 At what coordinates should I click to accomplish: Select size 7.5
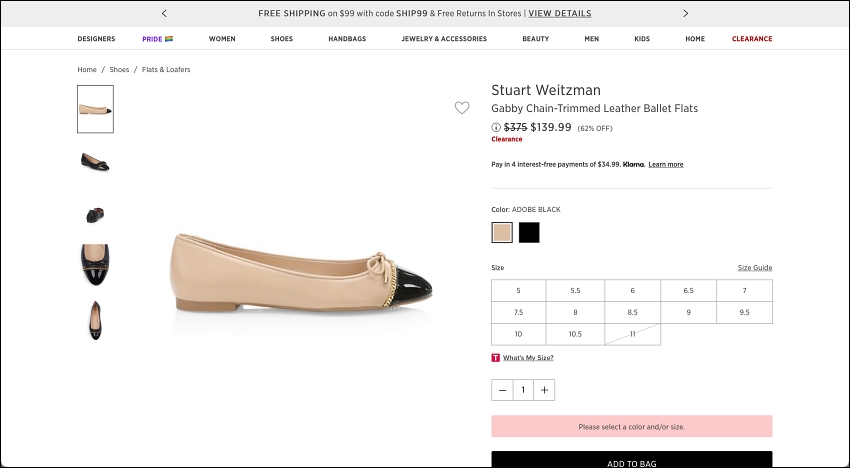pyautogui.click(x=519, y=312)
